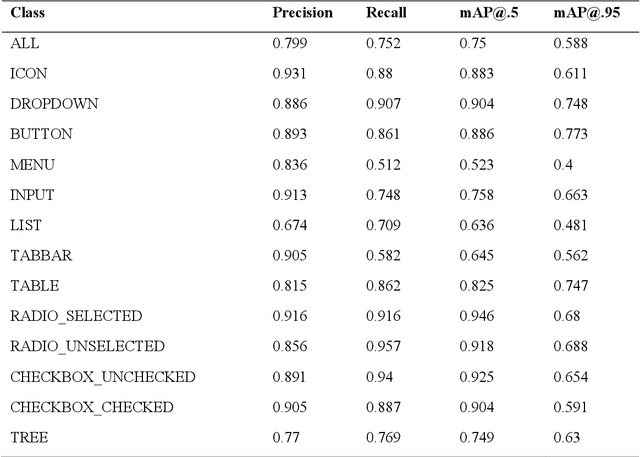Image resolution: width=640 pixels, height=457 pixels.
Task: Select the CHECKBOX_UNCHECKED row label
Action: pos(102,377)
